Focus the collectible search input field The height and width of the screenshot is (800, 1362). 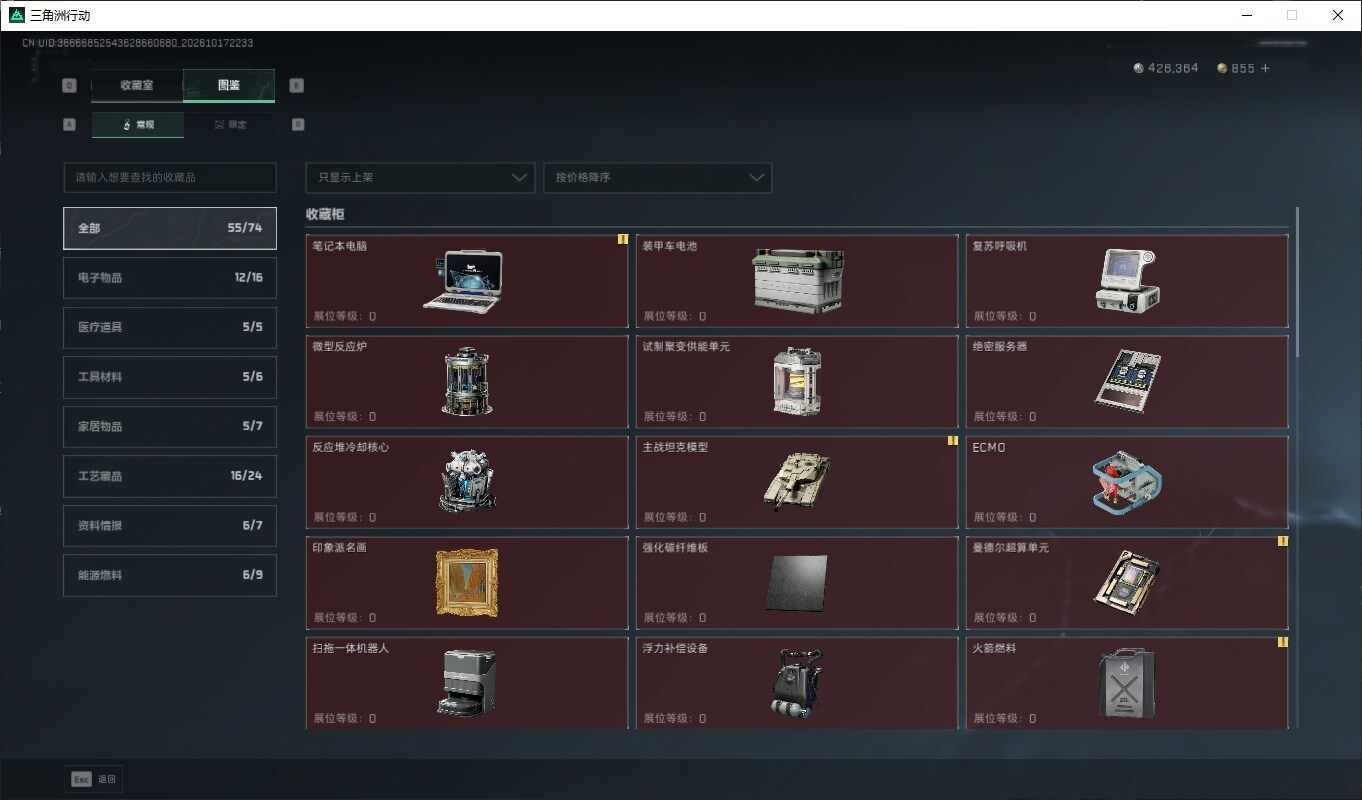click(170, 177)
